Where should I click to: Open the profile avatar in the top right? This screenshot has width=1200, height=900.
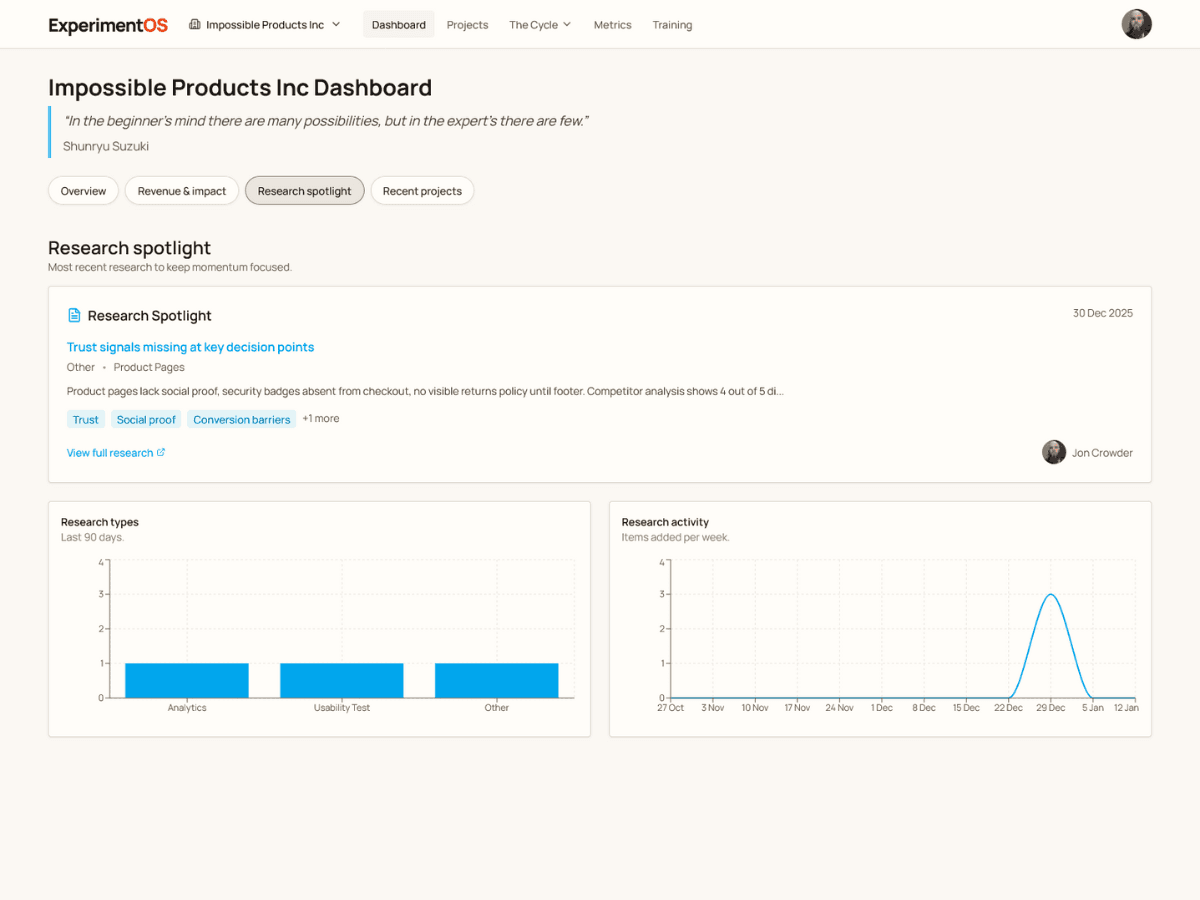click(1137, 24)
